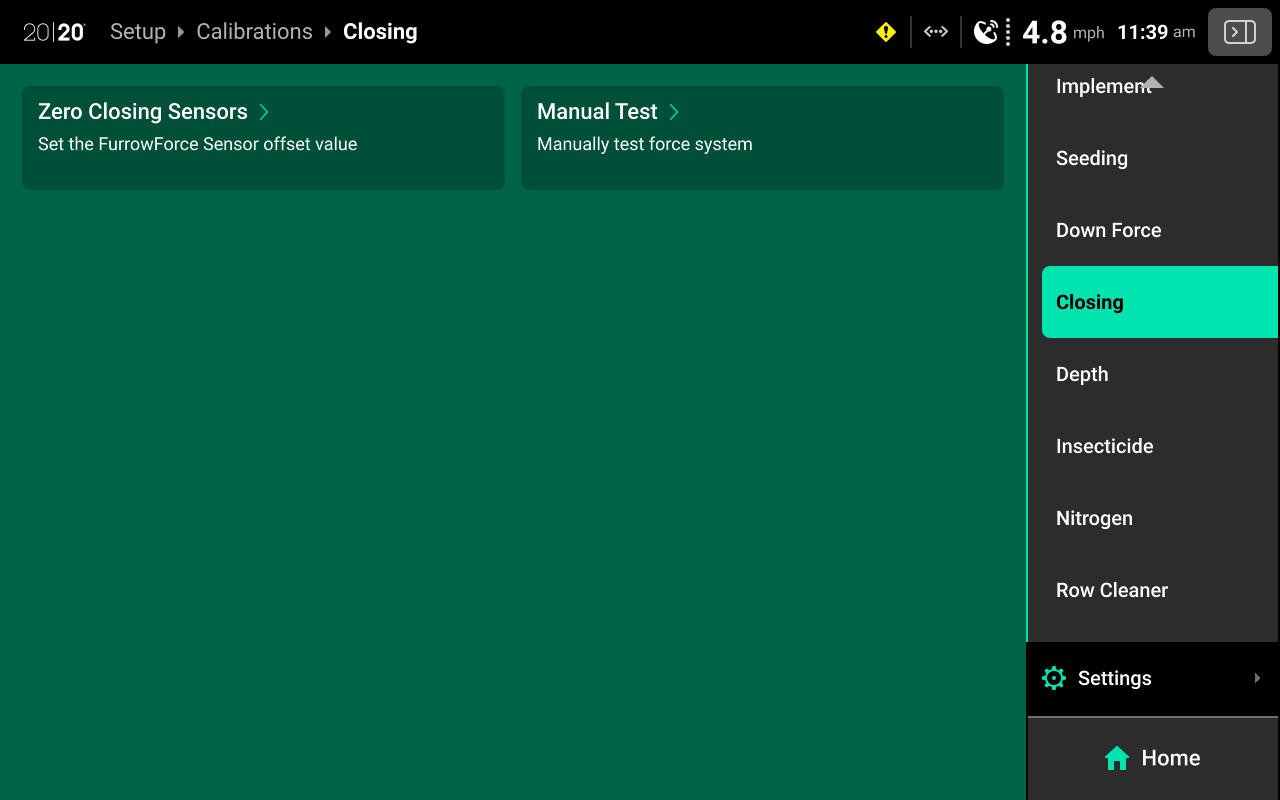Click the yellow warning diamond icon
1280x800 pixels.
(x=886, y=32)
